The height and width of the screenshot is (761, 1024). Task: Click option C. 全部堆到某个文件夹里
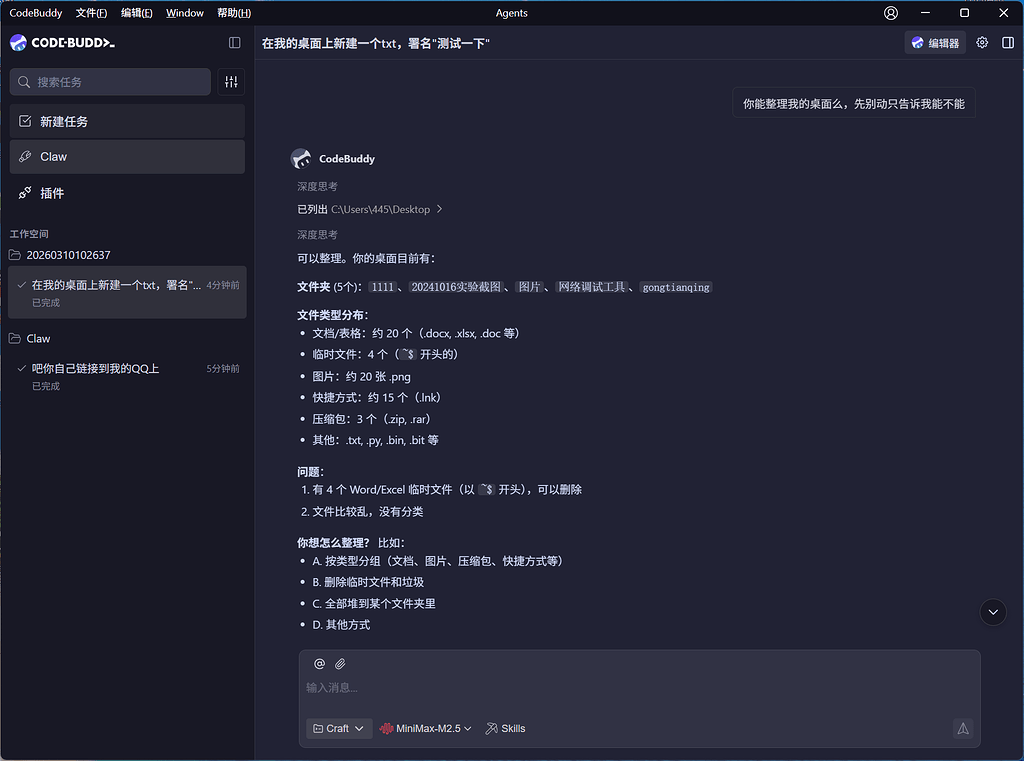(374, 604)
